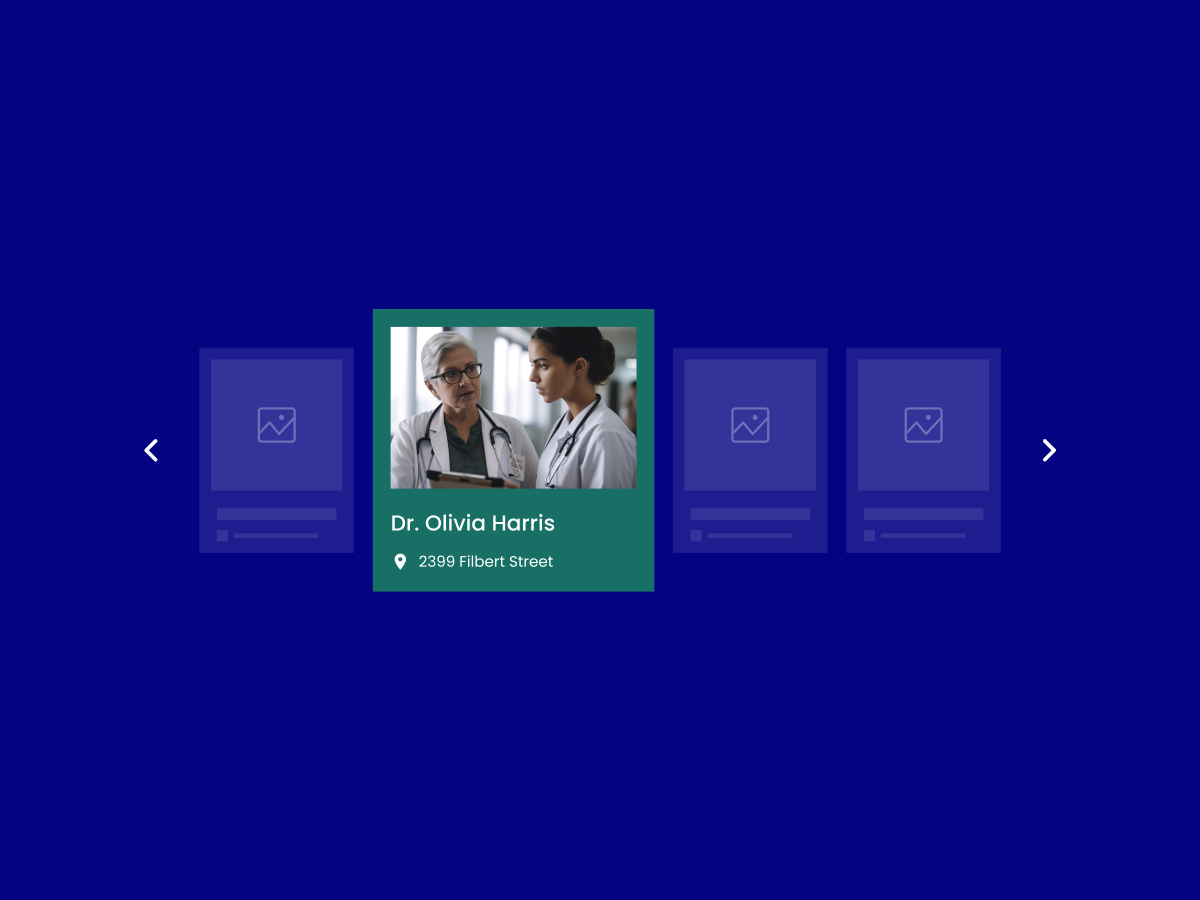Click title placeholder bar in card right of Dr. Harris
The width and height of the screenshot is (1200, 900).
(750, 514)
